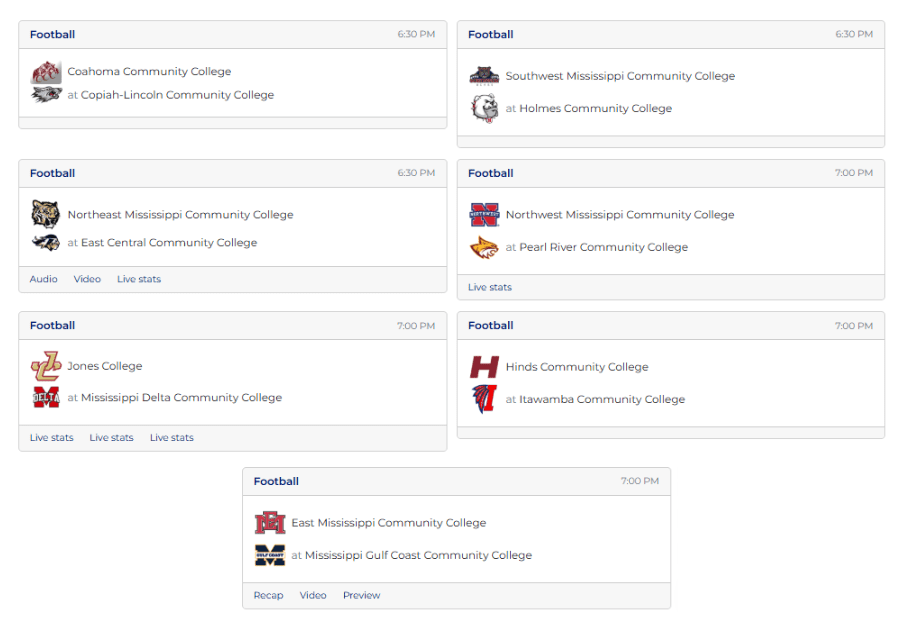Click the Northeast Mississippi tiger logo
The image size is (900, 622).
(x=46, y=214)
